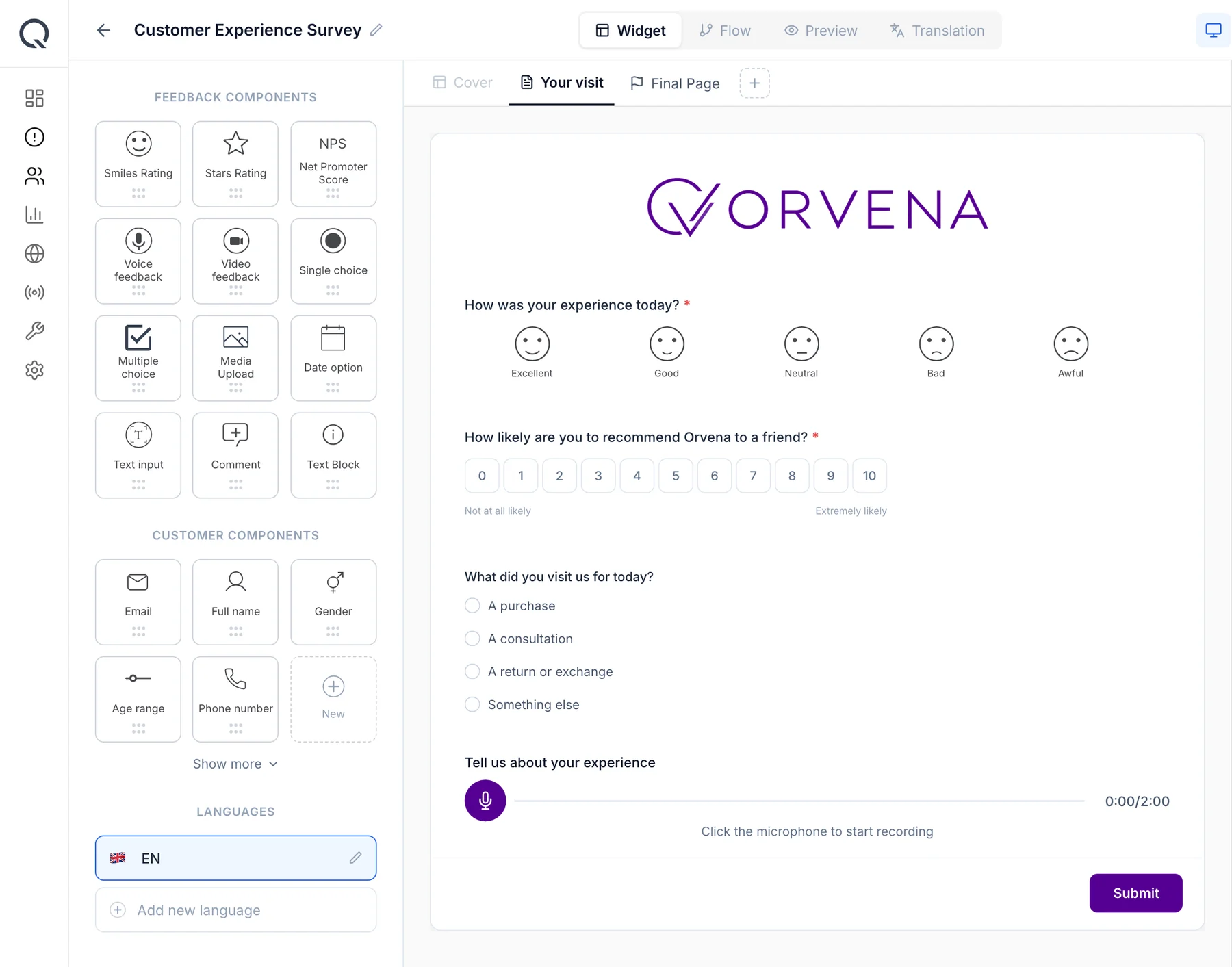Open the Translation tab
The height and width of the screenshot is (967, 1232).
(x=937, y=30)
